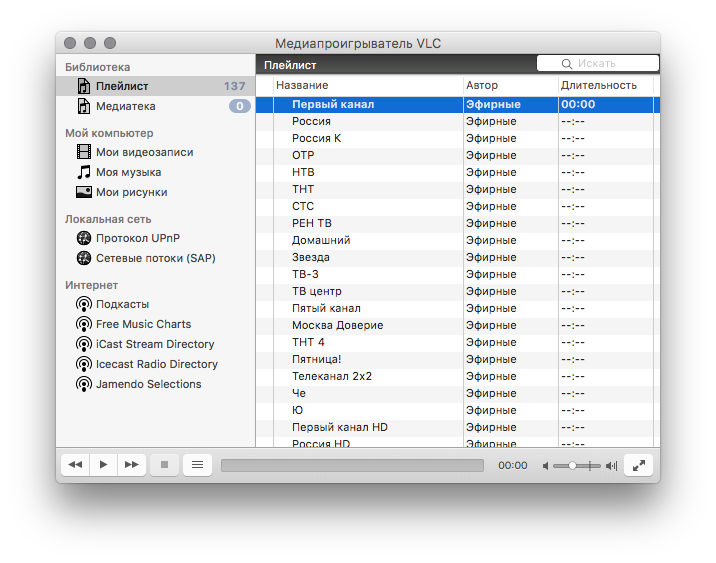
Task: Open the Медиатека library item
Action: click(x=155, y=106)
